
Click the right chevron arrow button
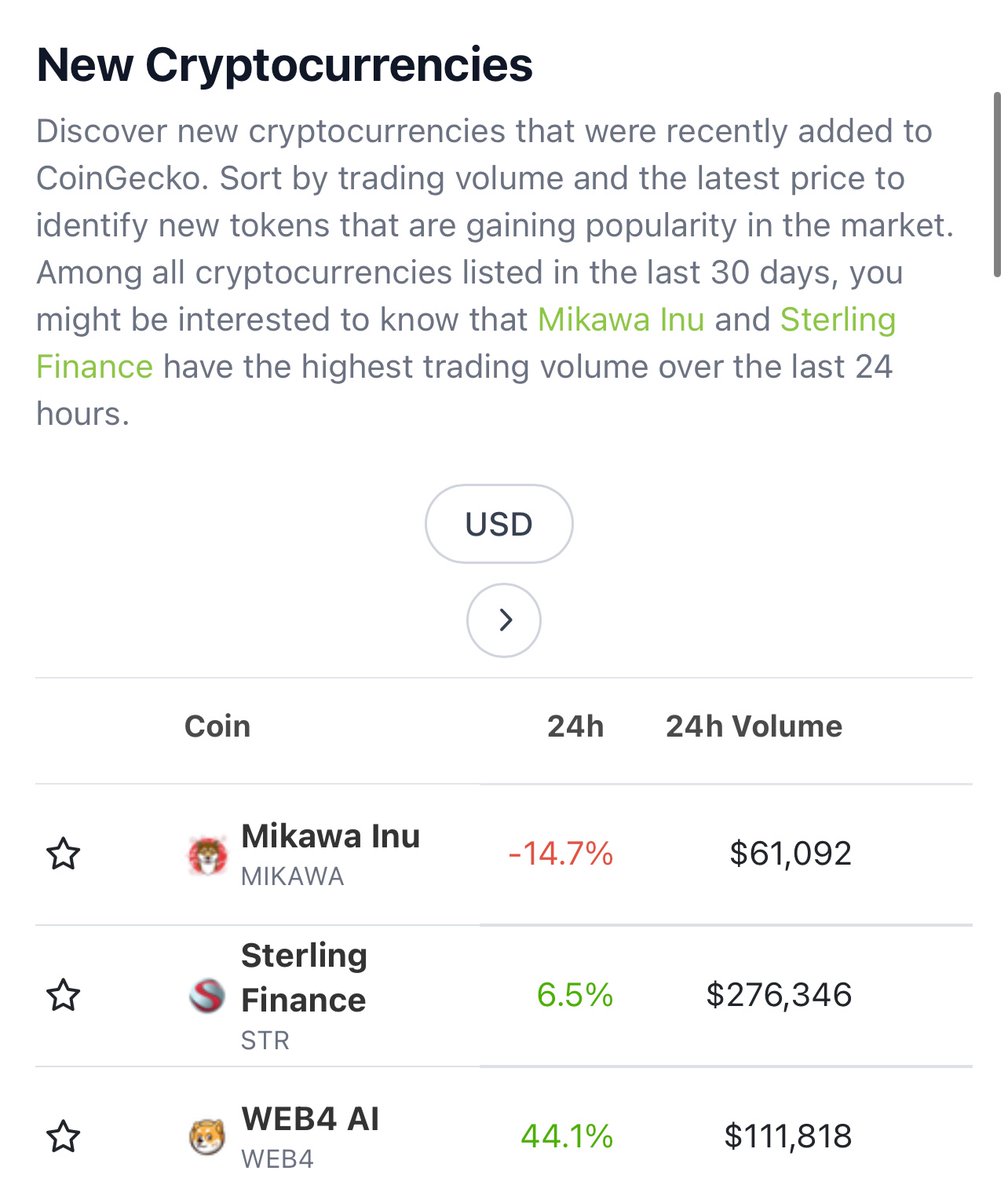point(504,621)
